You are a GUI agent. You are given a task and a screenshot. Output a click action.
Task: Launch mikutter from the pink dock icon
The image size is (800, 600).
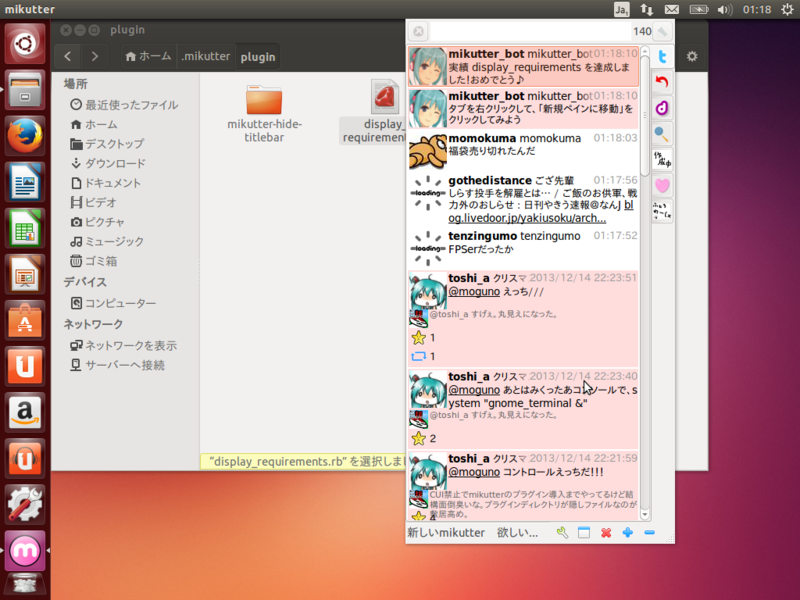tap(24, 551)
